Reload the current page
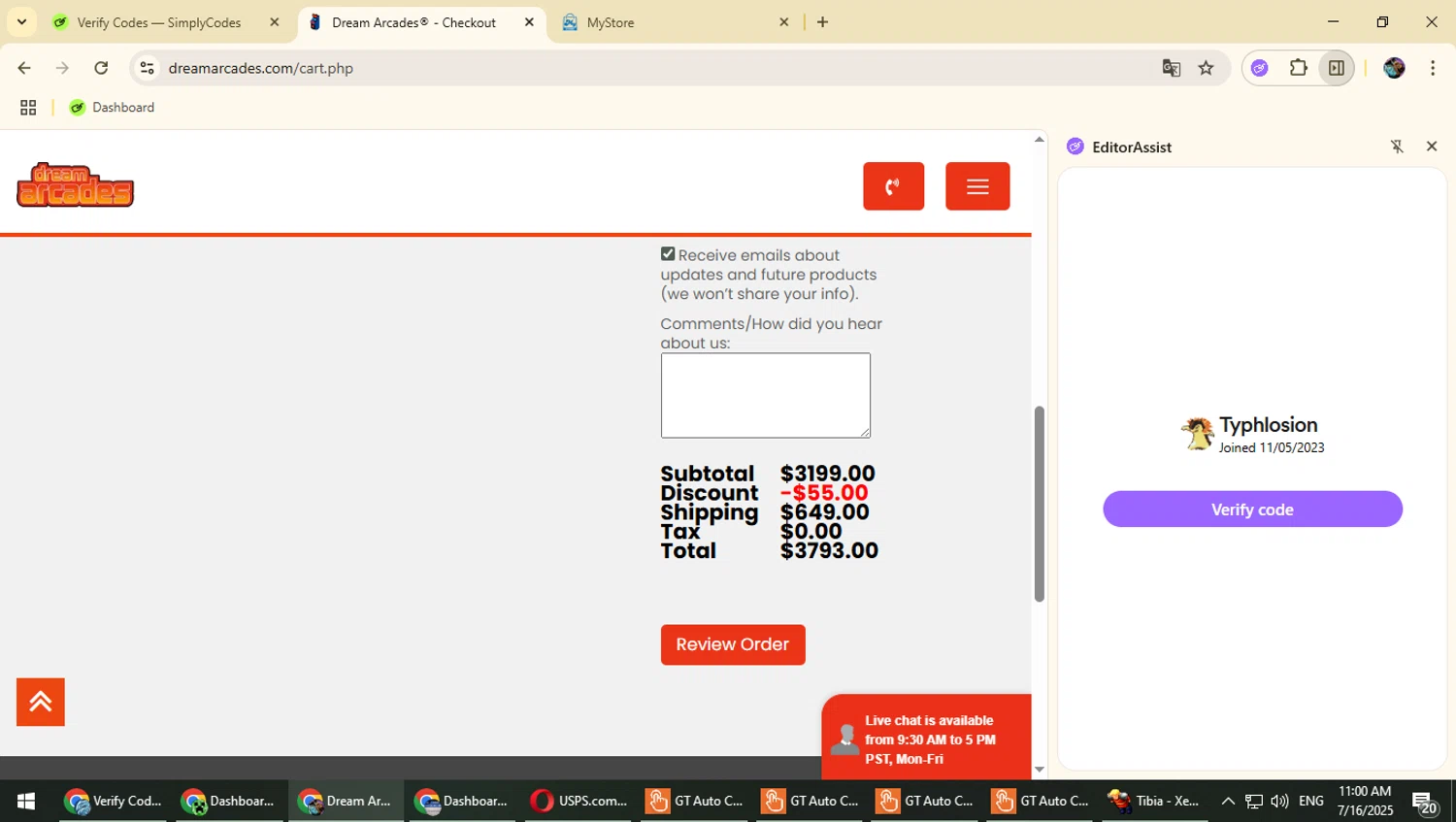 101,68
